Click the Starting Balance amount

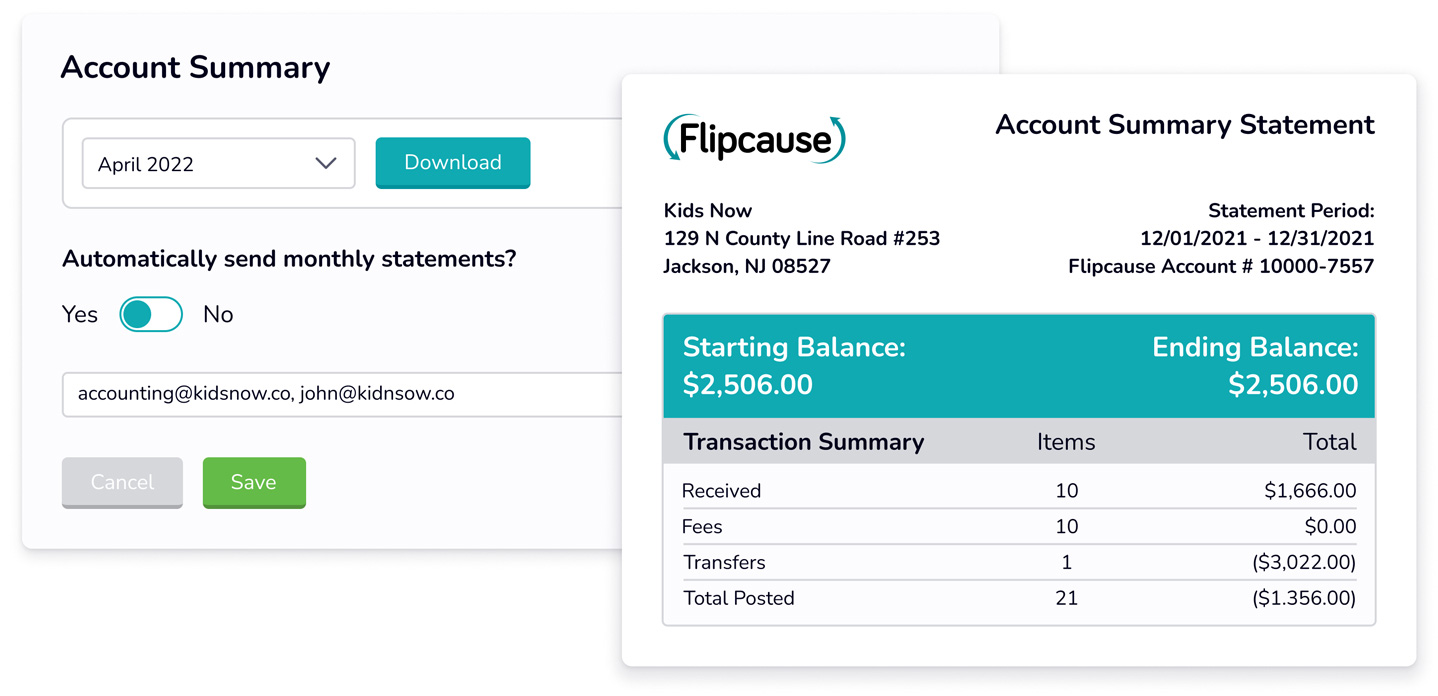(748, 385)
